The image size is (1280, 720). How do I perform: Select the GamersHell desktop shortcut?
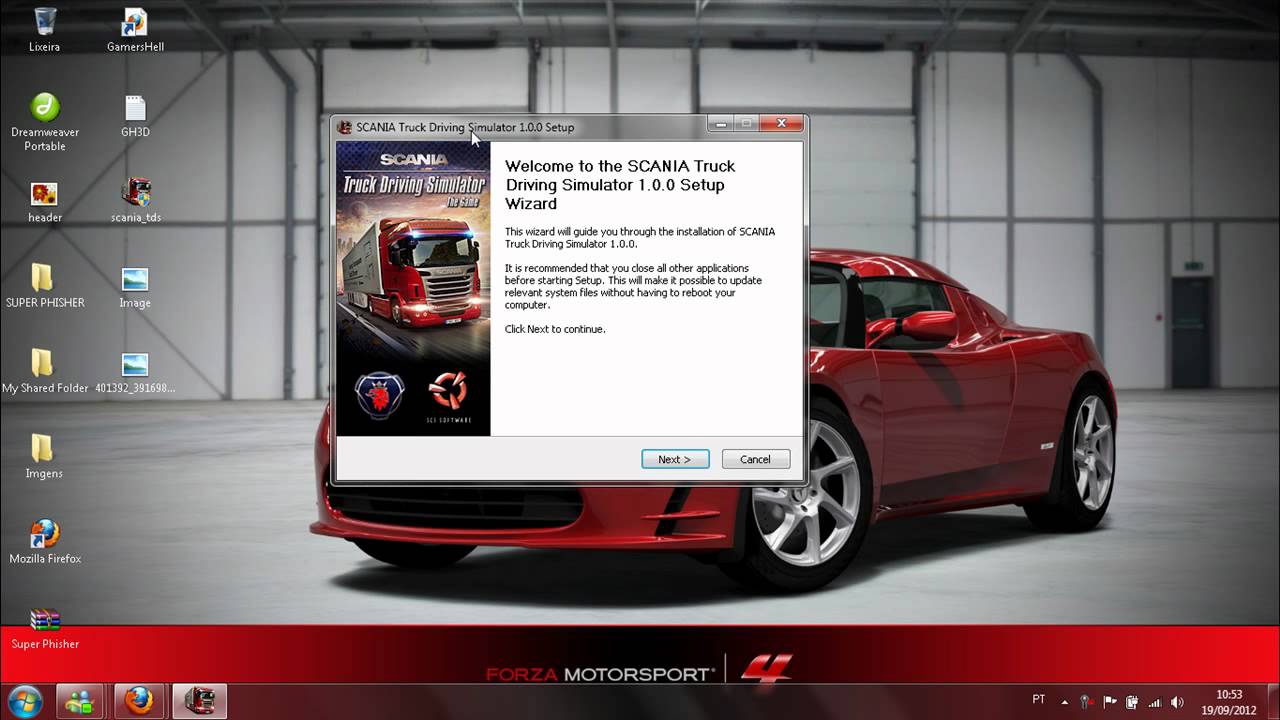pos(135,31)
